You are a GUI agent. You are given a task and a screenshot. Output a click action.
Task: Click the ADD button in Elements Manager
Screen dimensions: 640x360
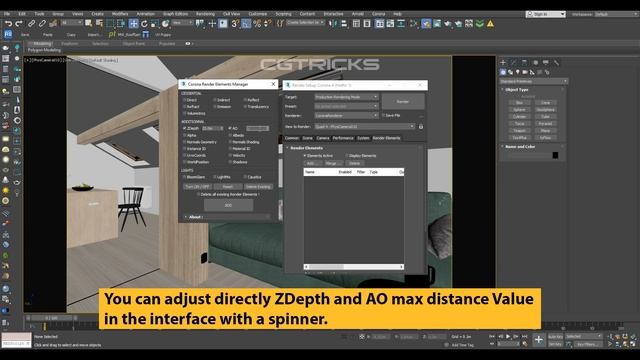[228, 205]
